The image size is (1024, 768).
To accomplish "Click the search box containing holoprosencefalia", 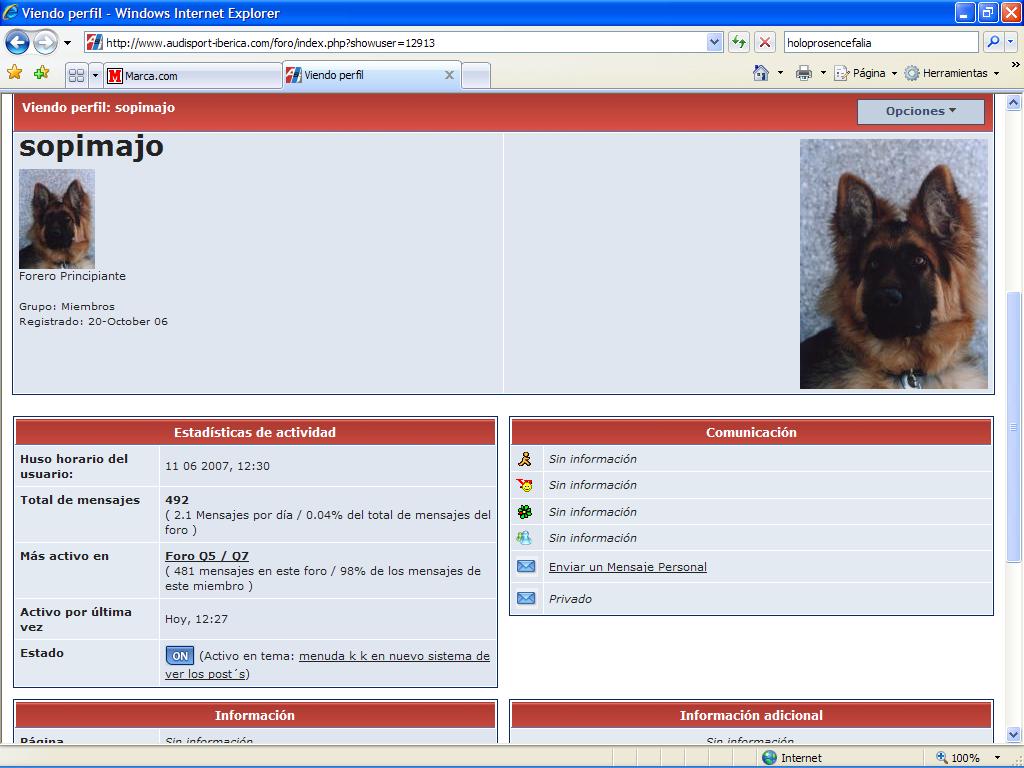I will [881, 43].
